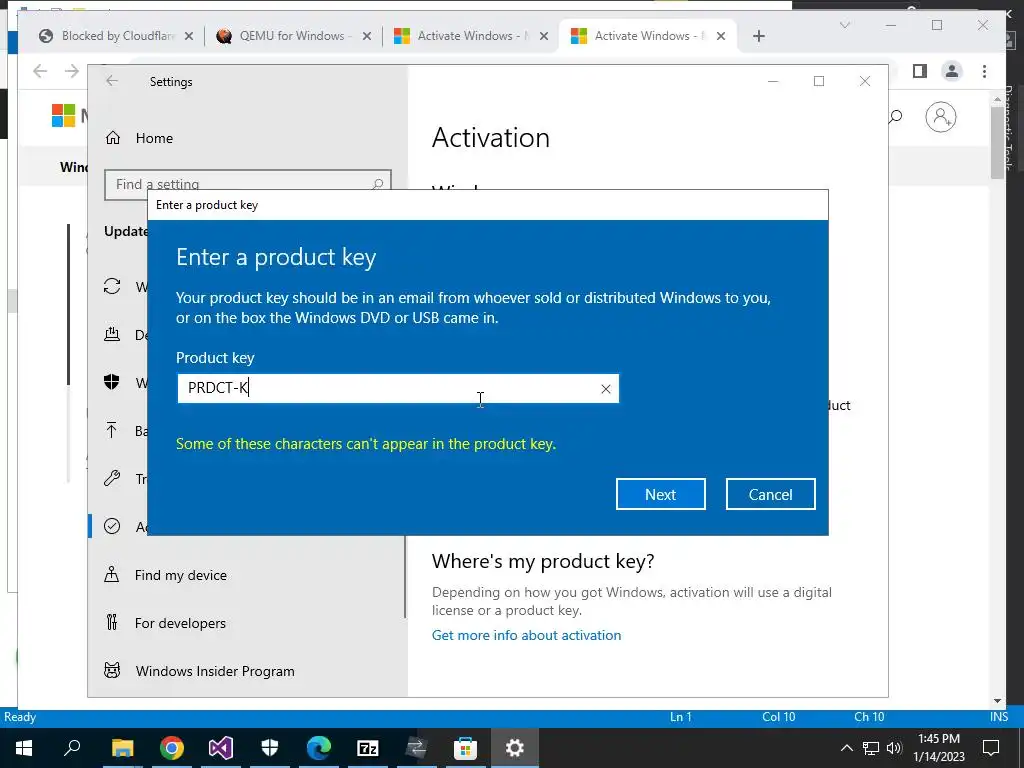This screenshot has width=1024, height=768.
Task: Click inside the Product key input field
Action: coord(398,389)
